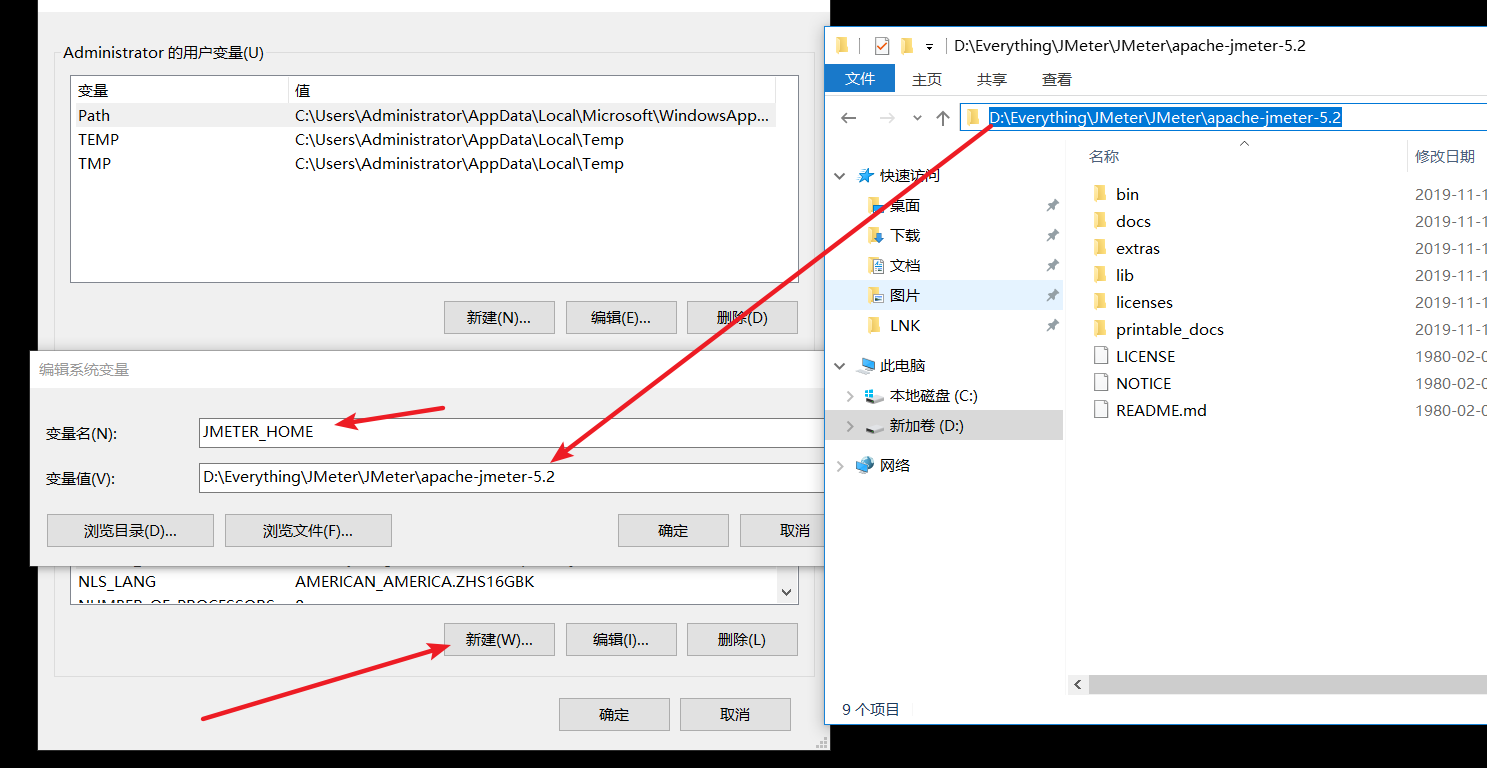Go forward in Explorer navigation
Screen dimensions: 1487x768
click(x=886, y=118)
